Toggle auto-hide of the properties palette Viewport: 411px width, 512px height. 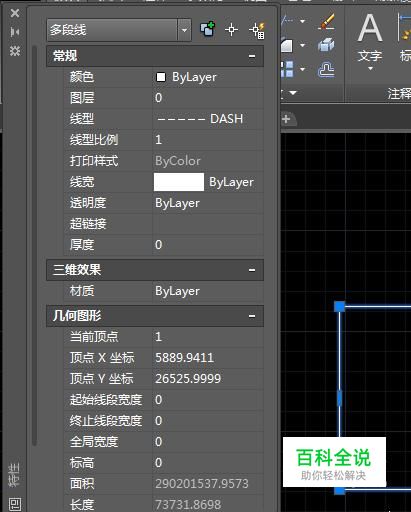[x=15, y=32]
